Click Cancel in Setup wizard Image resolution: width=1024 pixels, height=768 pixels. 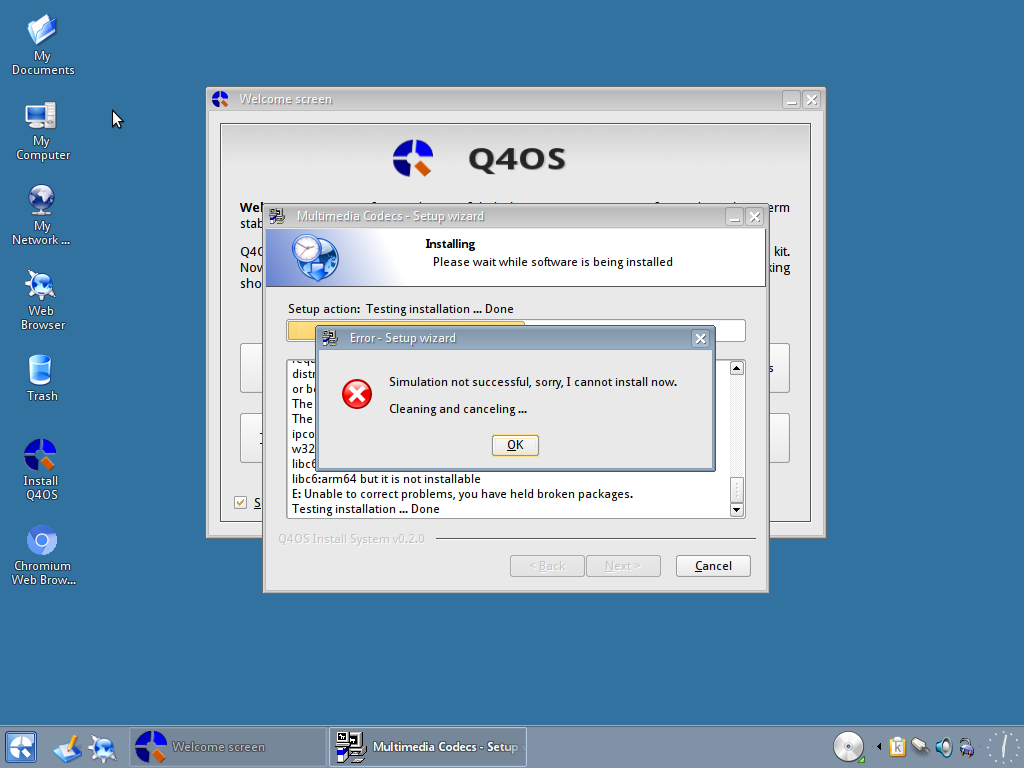(x=713, y=566)
